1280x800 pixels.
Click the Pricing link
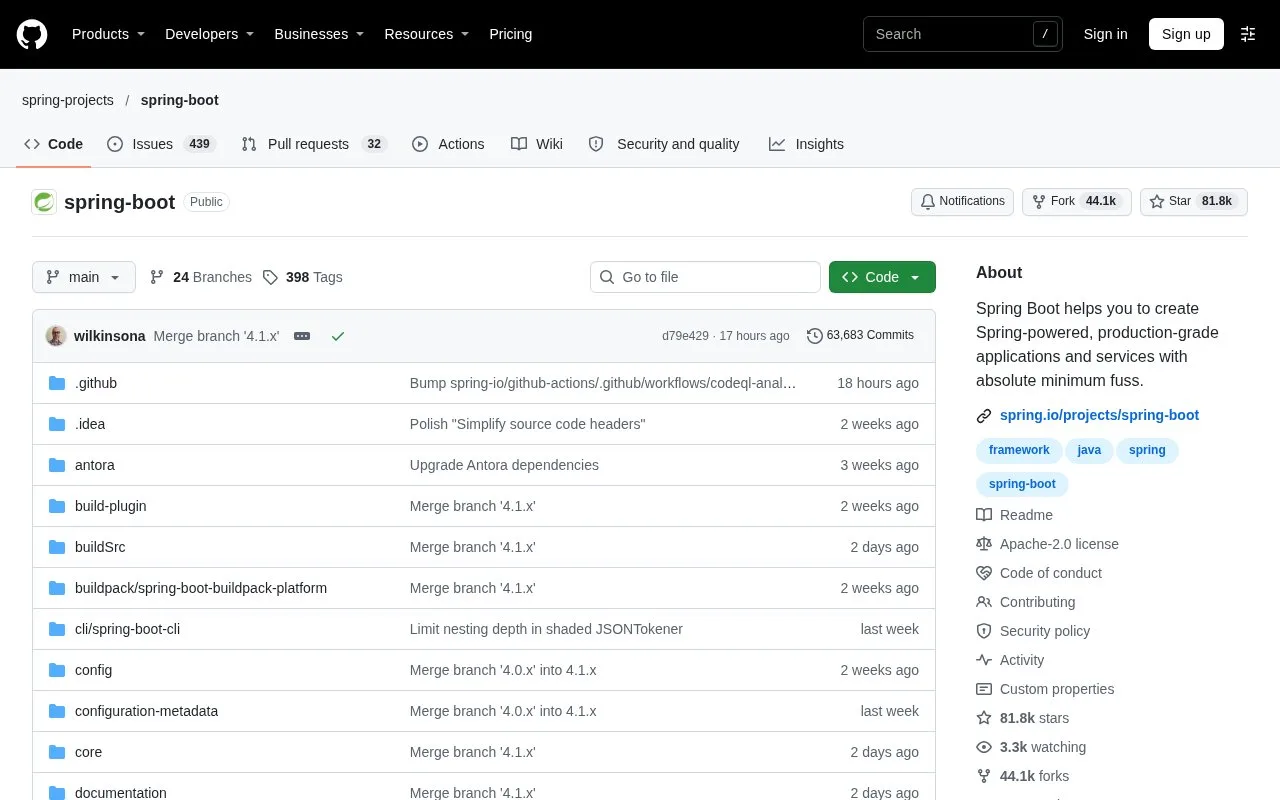[x=510, y=34]
